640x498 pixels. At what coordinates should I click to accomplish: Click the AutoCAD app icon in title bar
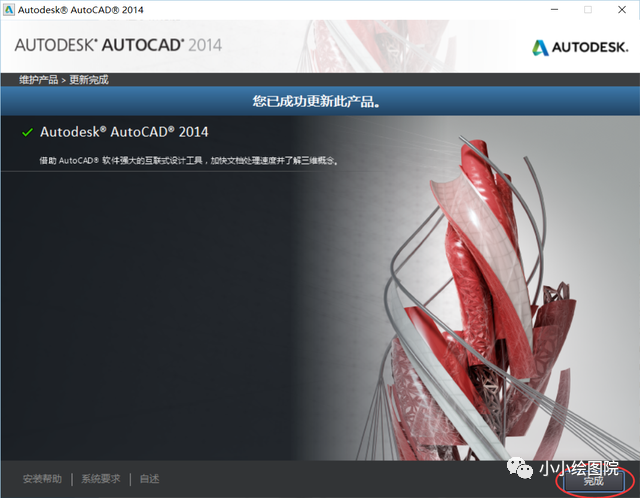(9, 10)
